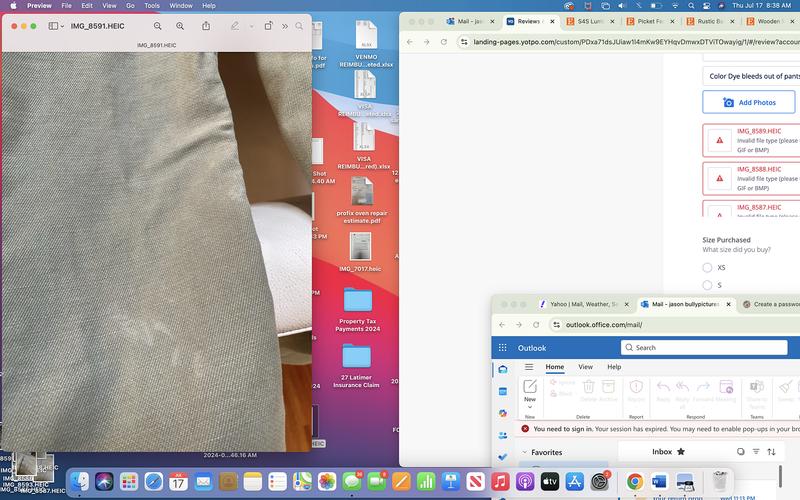Click the Spotlight search icon in menu bar

(x=691, y=6)
